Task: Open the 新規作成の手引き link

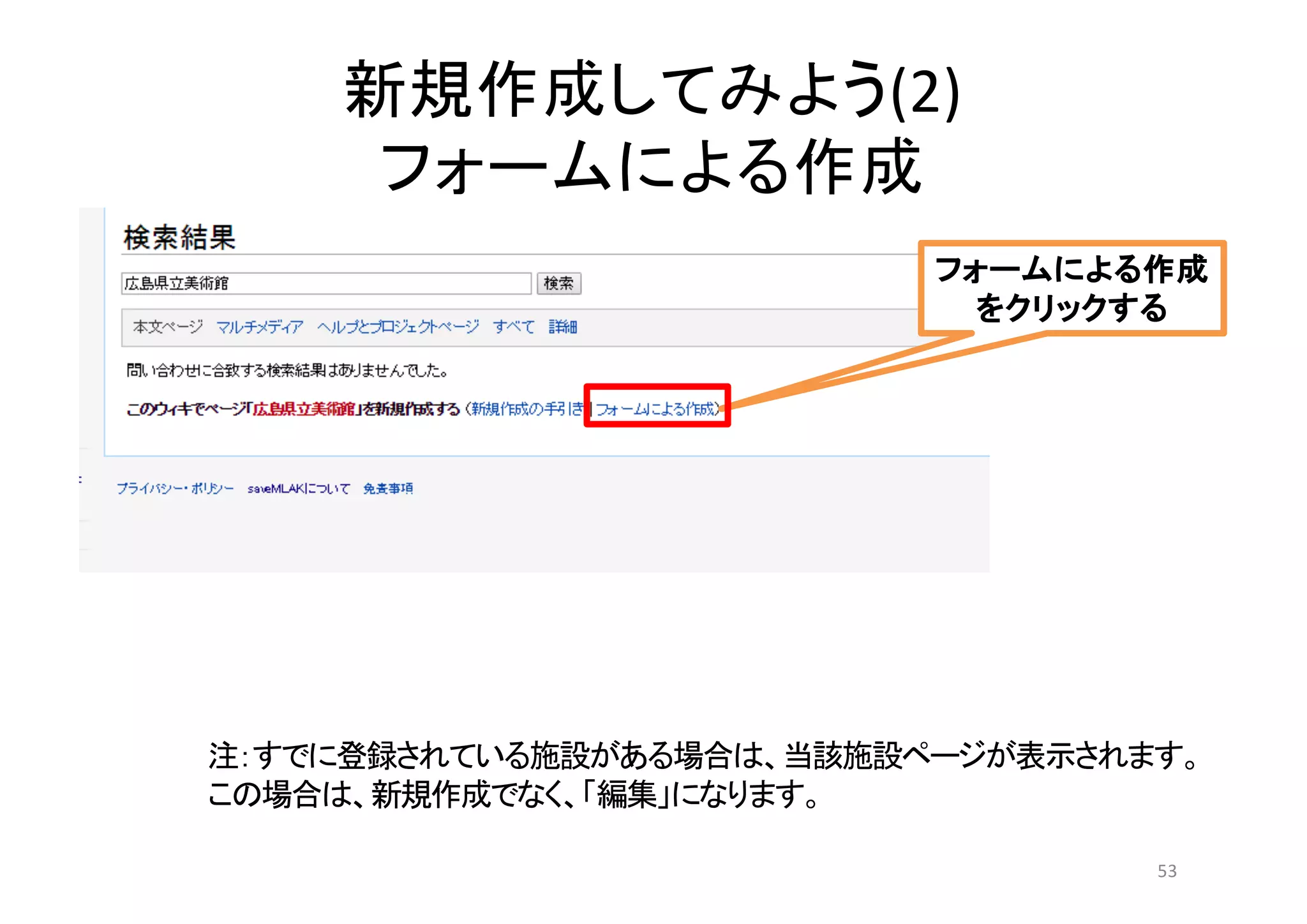Action: 527,409
